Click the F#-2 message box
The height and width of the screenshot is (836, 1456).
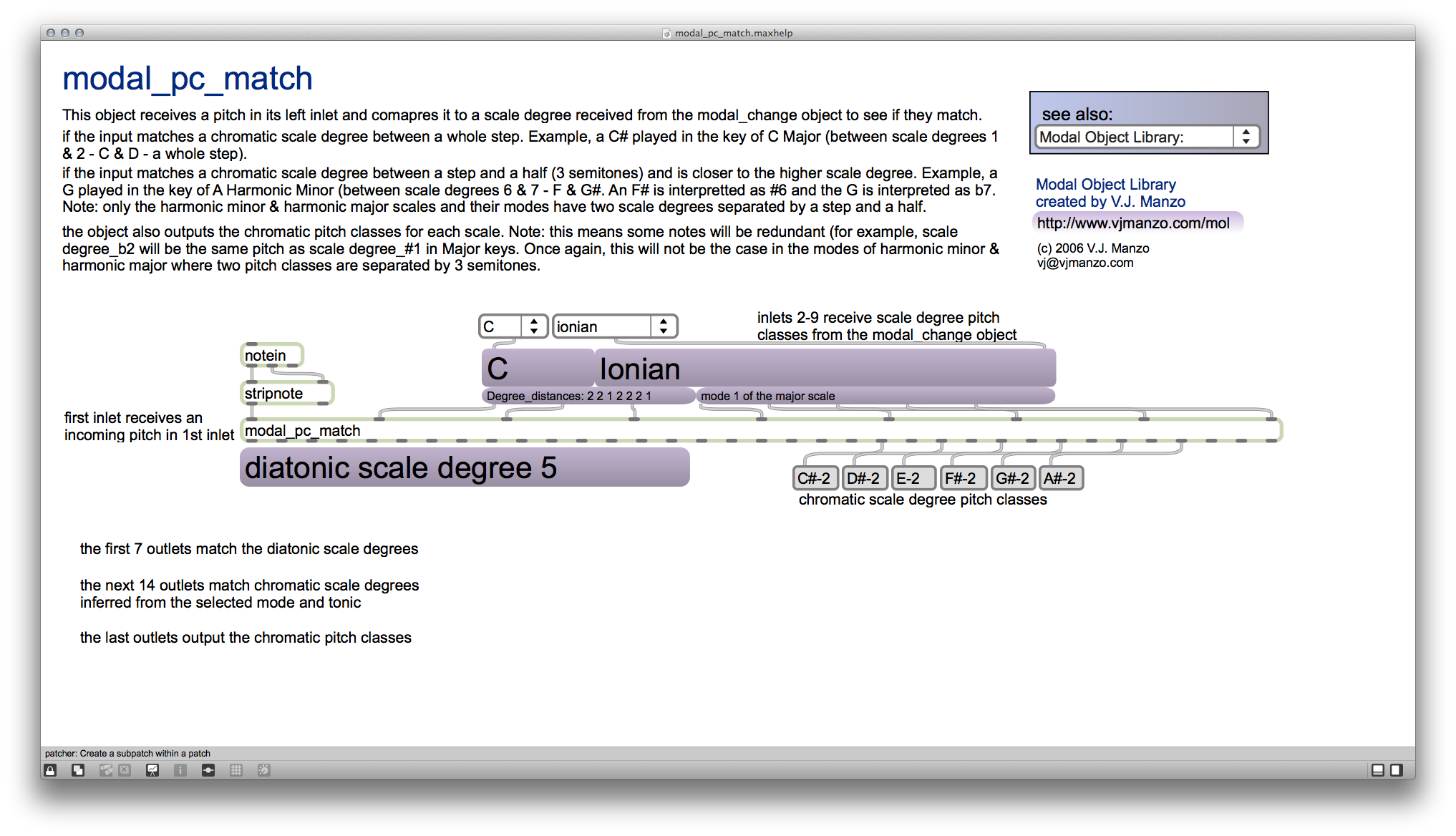click(x=963, y=478)
